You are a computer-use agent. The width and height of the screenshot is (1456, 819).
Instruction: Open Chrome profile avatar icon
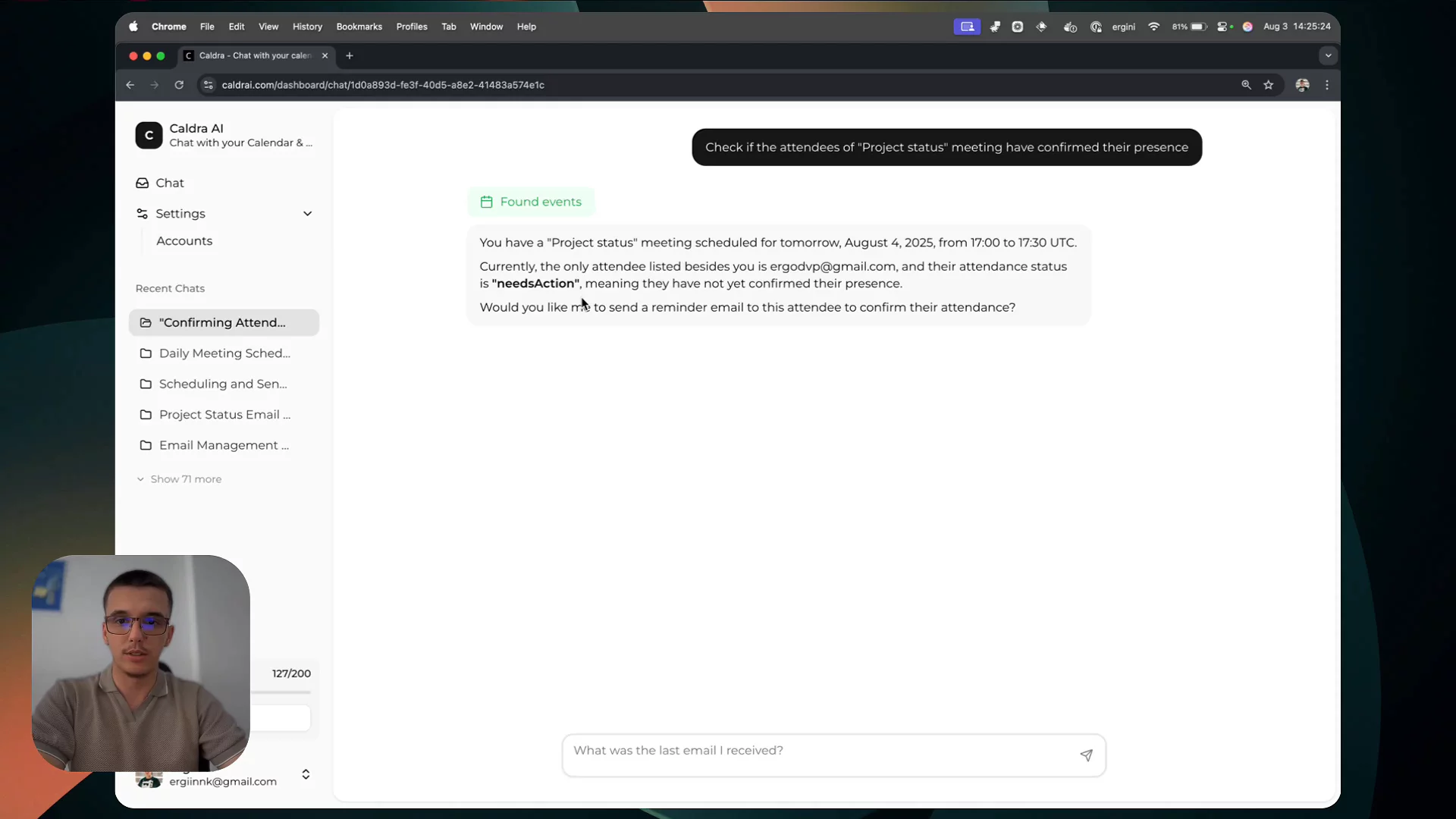[1302, 85]
